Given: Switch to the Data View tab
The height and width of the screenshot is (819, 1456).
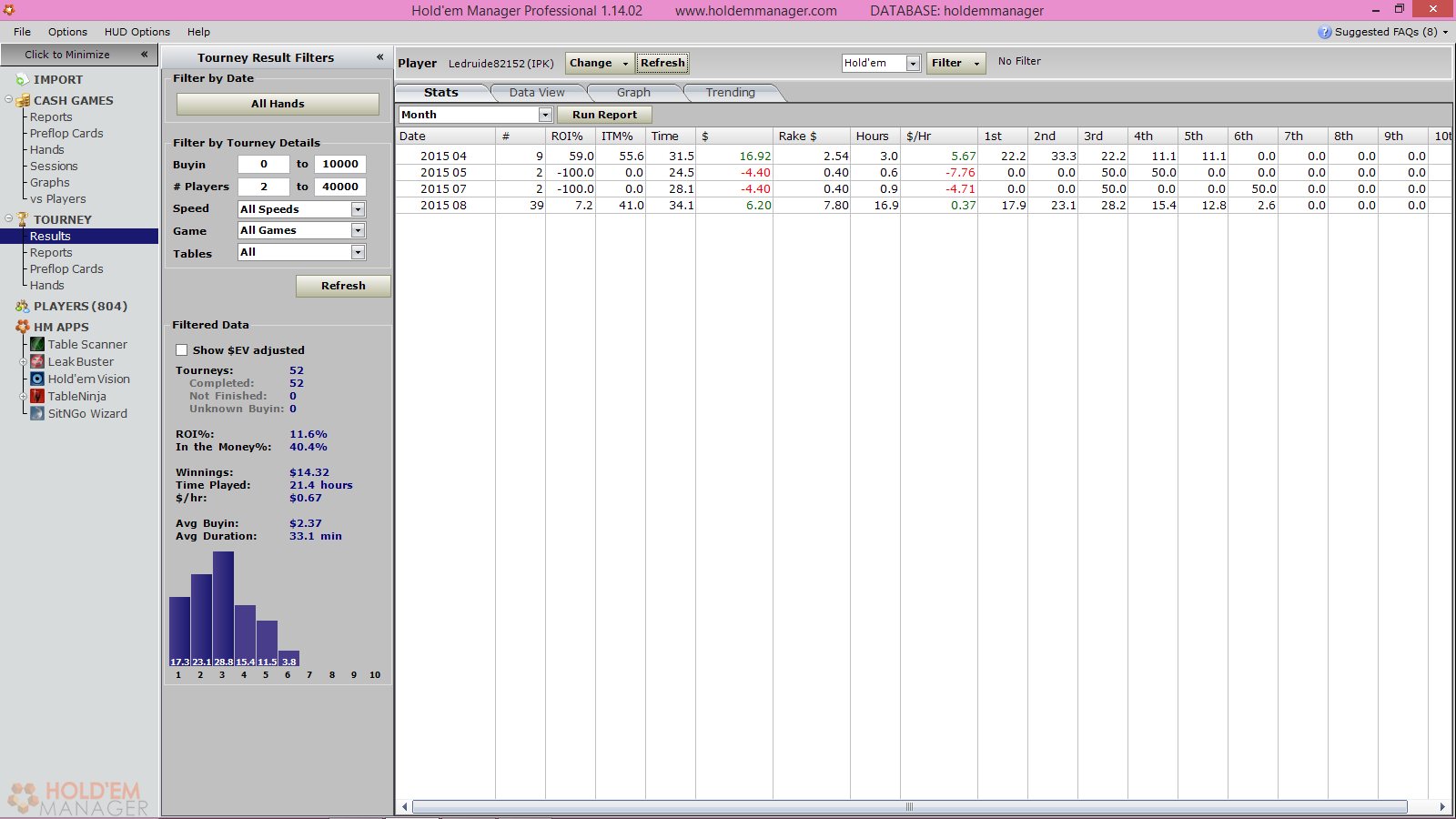Looking at the screenshot, I should (x=537, y=93).
